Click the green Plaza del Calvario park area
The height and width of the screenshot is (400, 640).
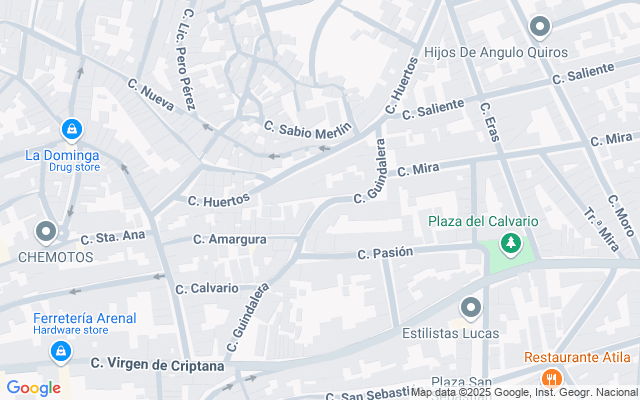tap(508, 256)
